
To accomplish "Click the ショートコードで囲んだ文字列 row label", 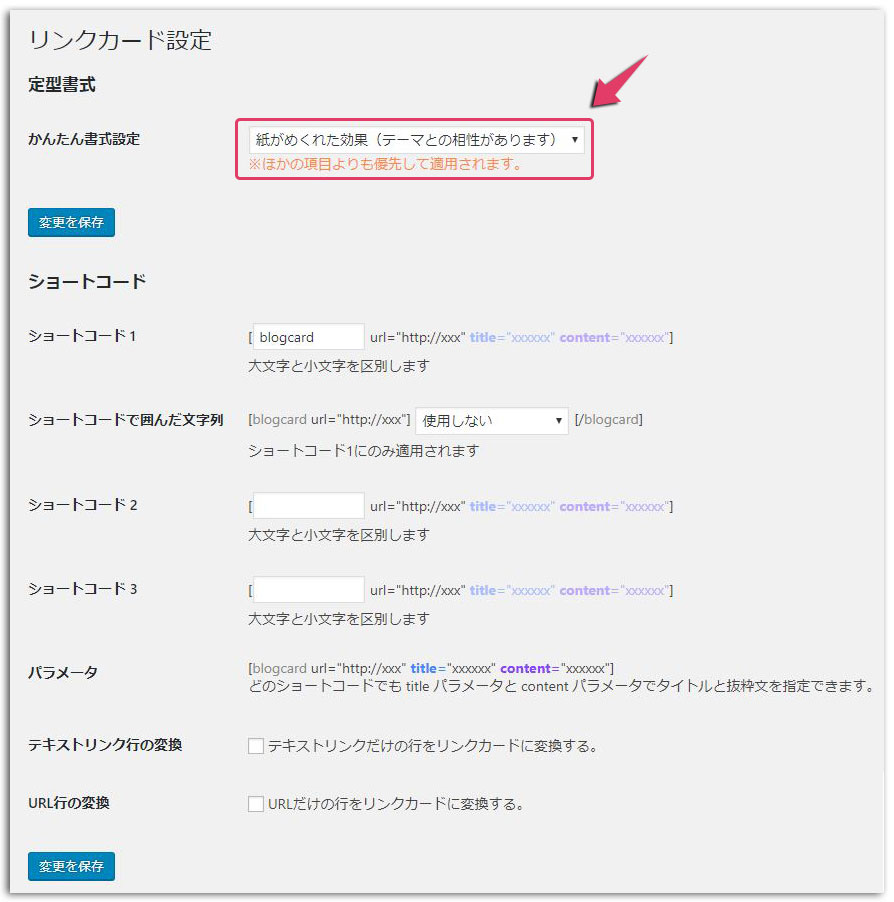I will coord(126,420).
